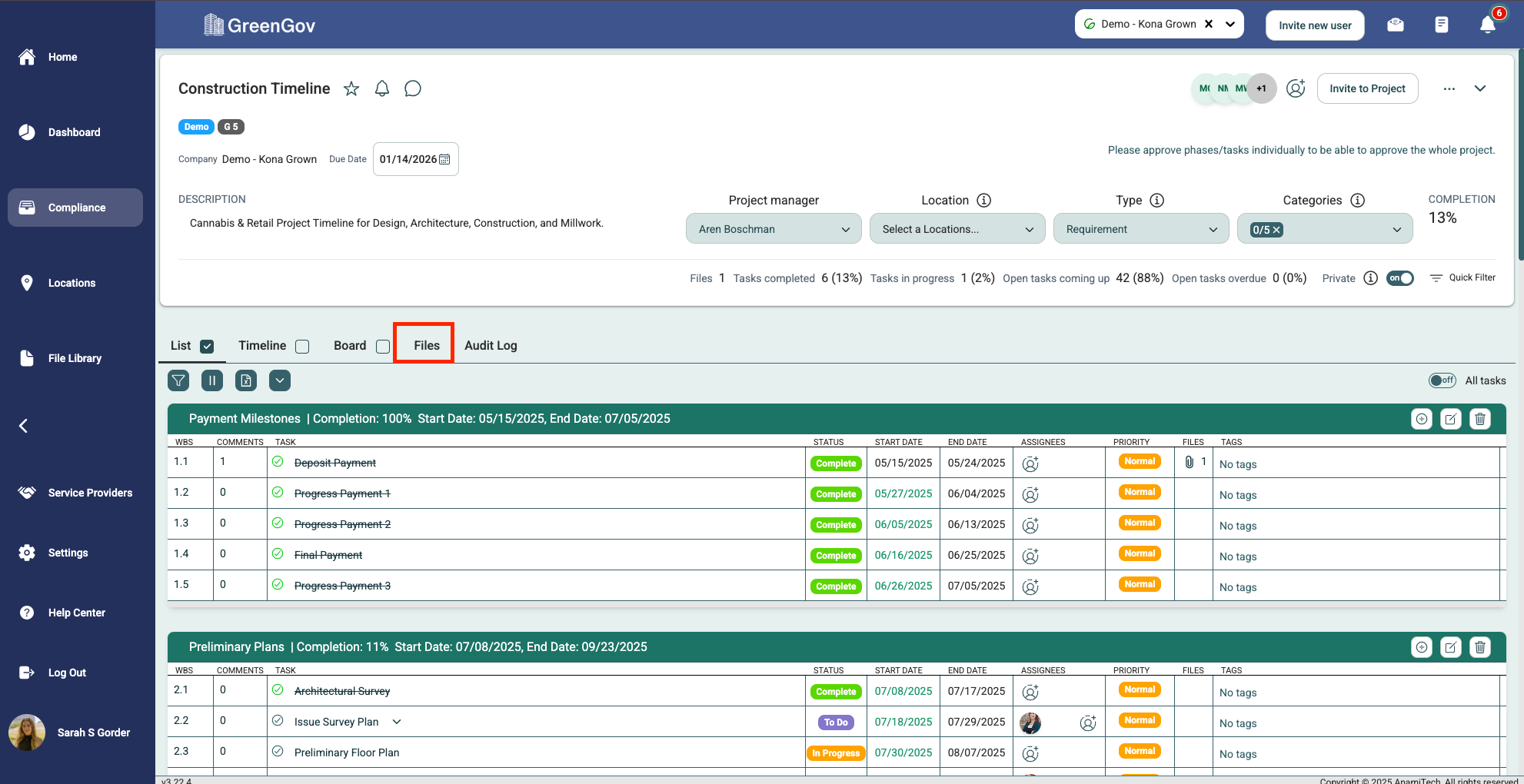Enable the All tasks toggle
Image resolution: width=1524 pixels, height=784 pixels.
1442,380
